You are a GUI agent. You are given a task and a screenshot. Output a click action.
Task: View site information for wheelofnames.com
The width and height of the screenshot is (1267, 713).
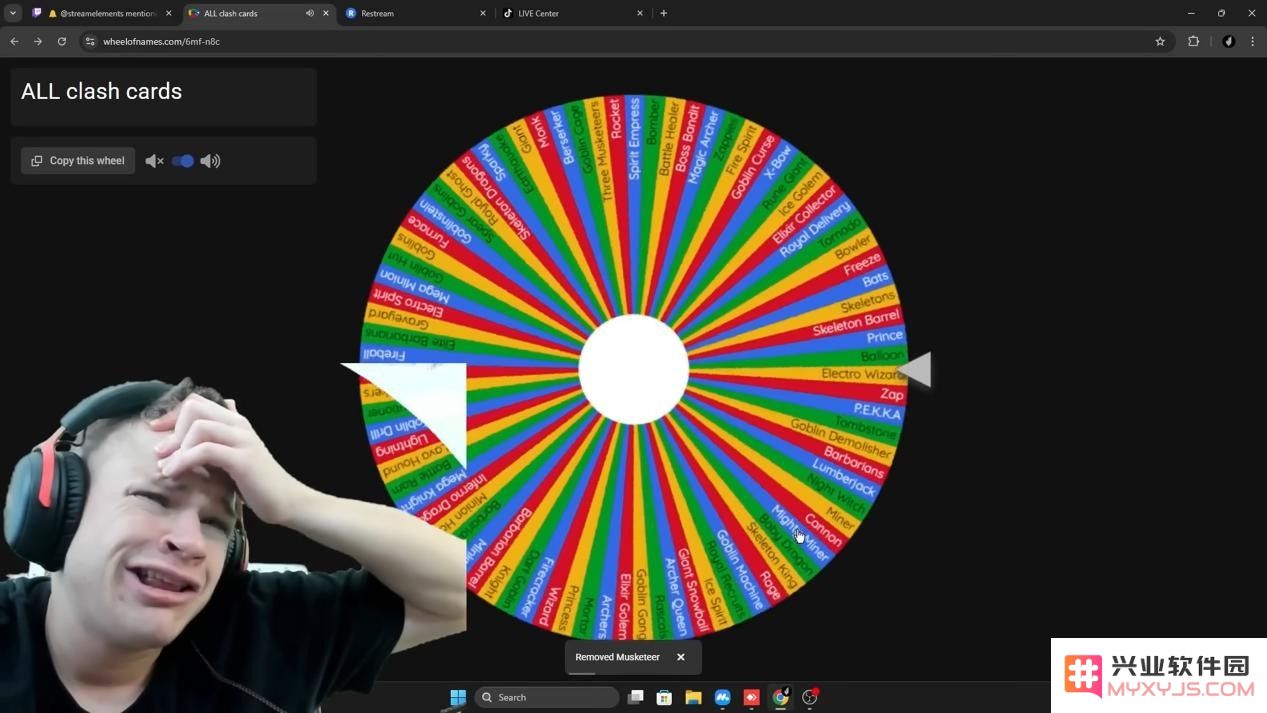point(90,41)
